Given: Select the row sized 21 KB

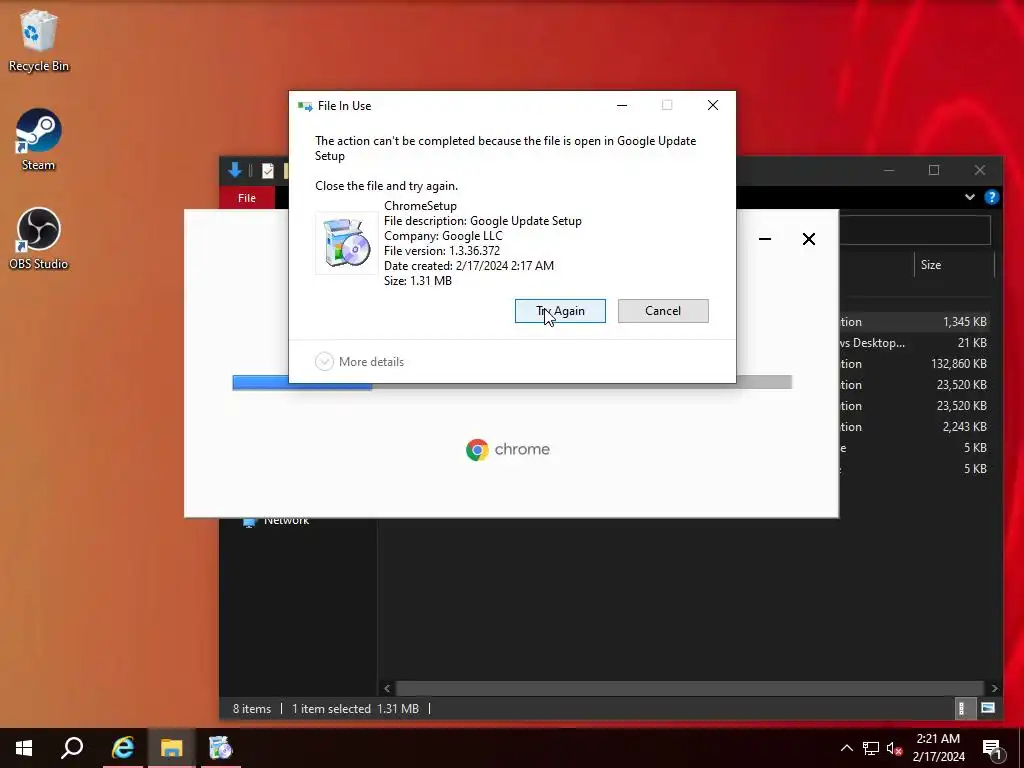Looking at the screenshot, I should pyautogui.click(x=914, y=343).
